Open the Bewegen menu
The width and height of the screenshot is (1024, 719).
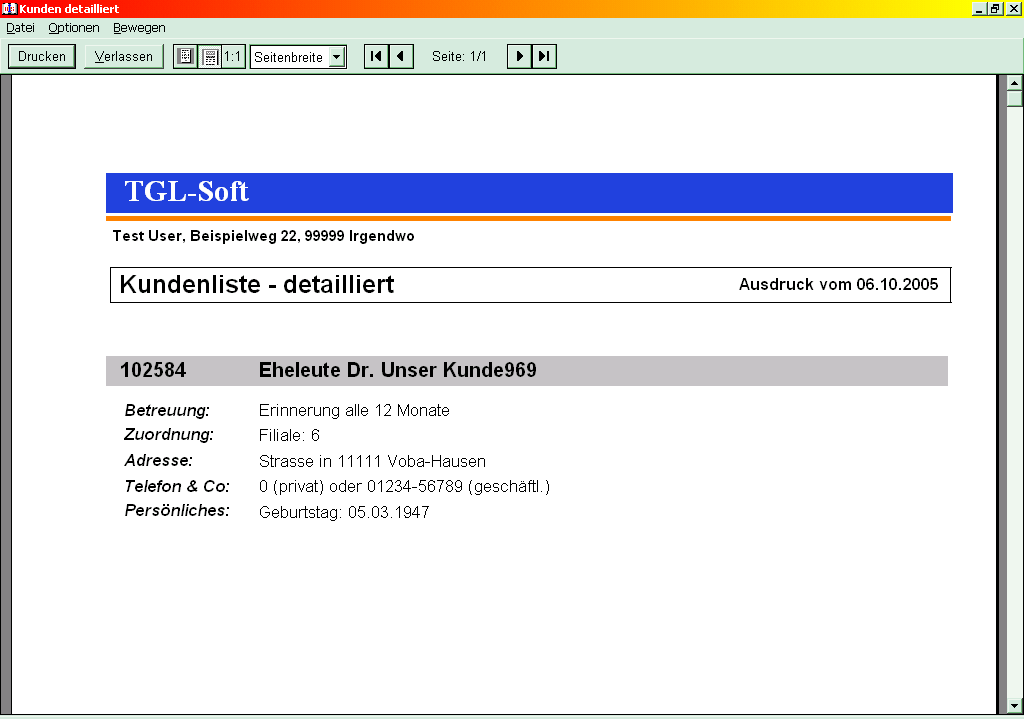(139, 27)
